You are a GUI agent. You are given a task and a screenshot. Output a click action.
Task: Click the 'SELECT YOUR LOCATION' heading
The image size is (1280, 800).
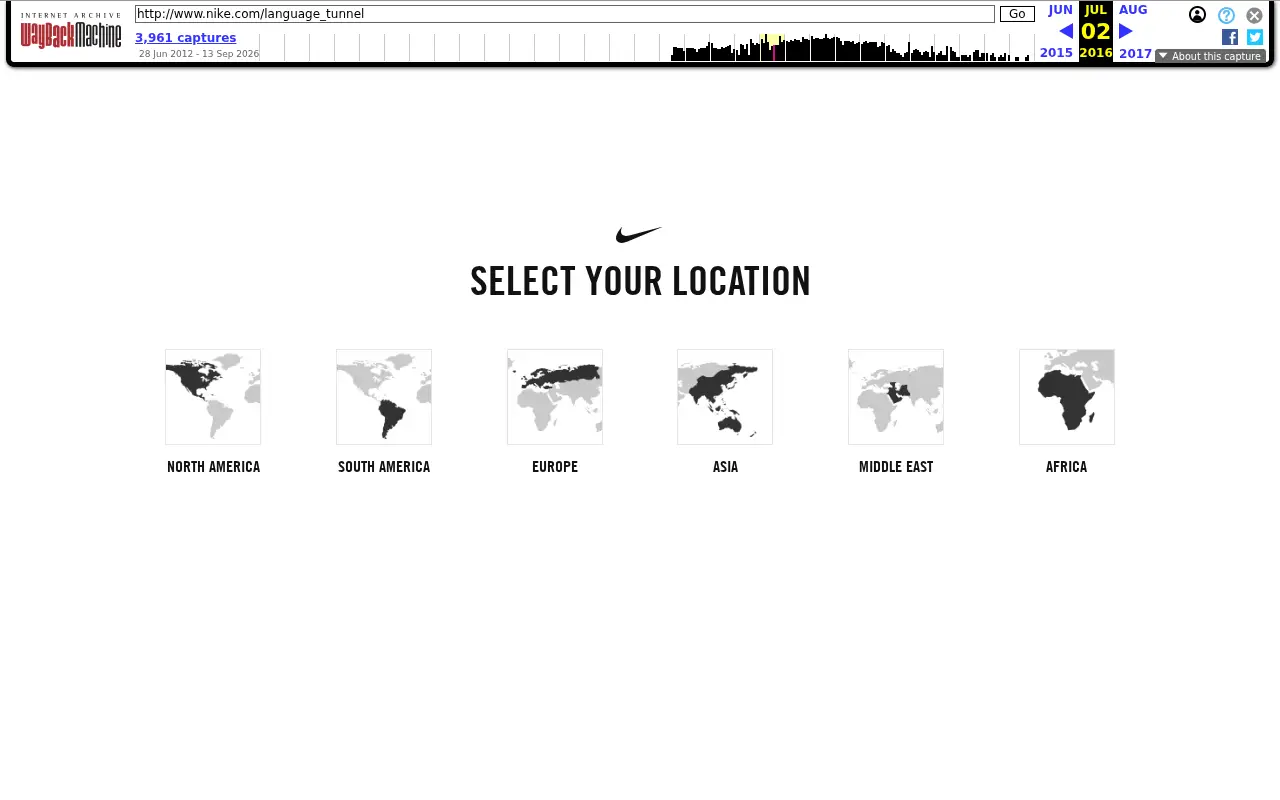coord(640,282)
